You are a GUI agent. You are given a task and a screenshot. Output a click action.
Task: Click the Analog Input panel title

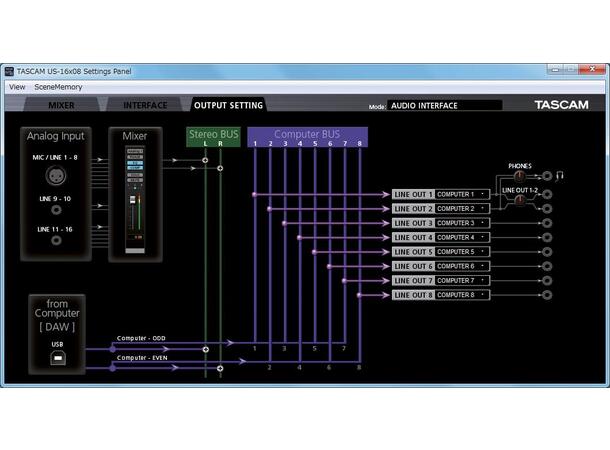(56, 136)
